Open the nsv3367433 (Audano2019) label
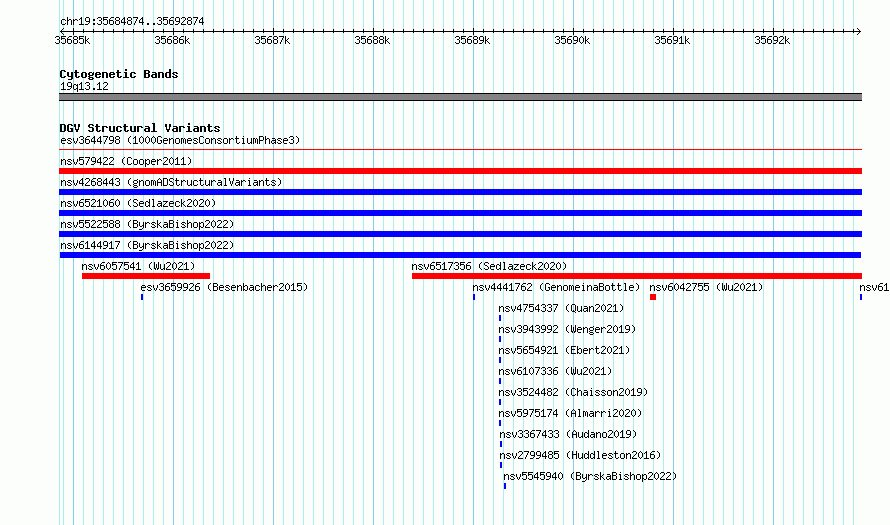This screenshot has width=890, height=525. tap(568, 434)
